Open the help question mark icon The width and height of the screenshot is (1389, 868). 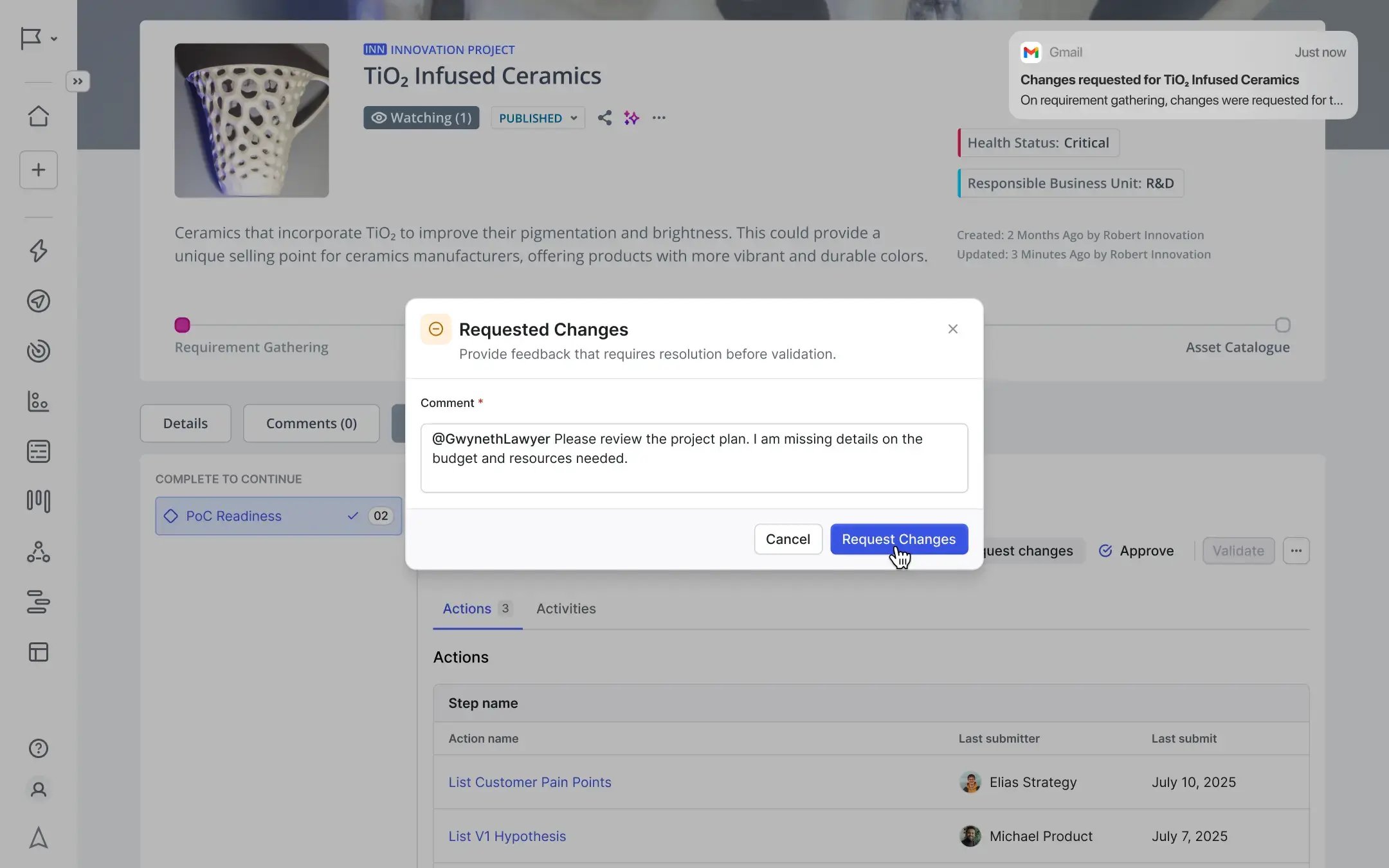click(x=39, y=748)
